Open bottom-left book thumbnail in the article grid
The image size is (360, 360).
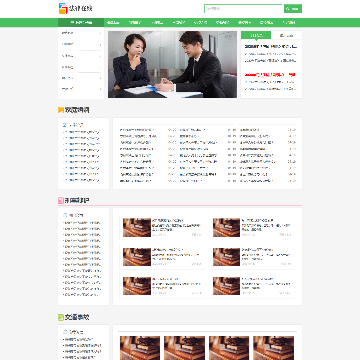(137, 286)
